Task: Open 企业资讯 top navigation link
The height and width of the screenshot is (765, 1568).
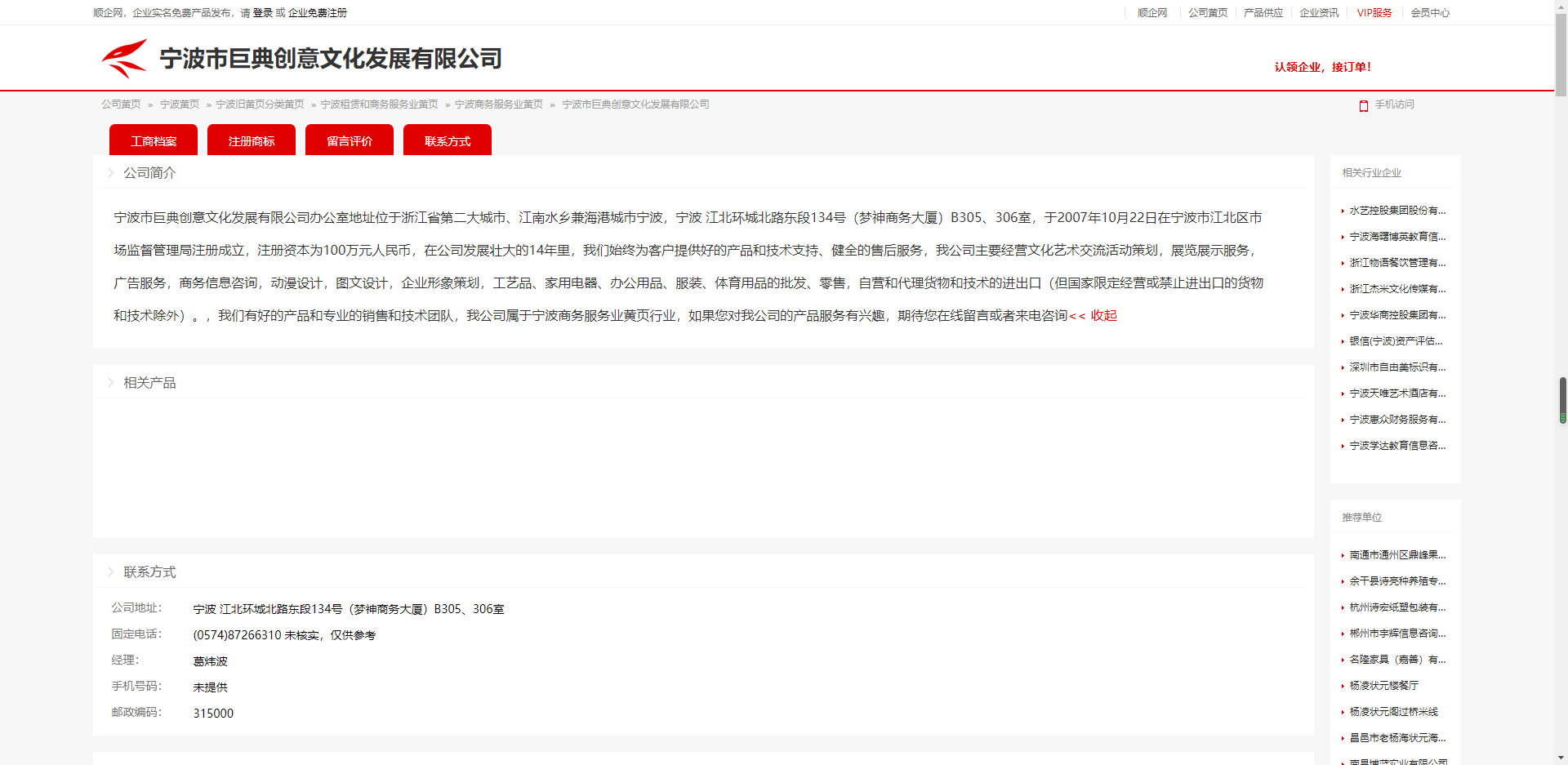Action: [1319, 13]
